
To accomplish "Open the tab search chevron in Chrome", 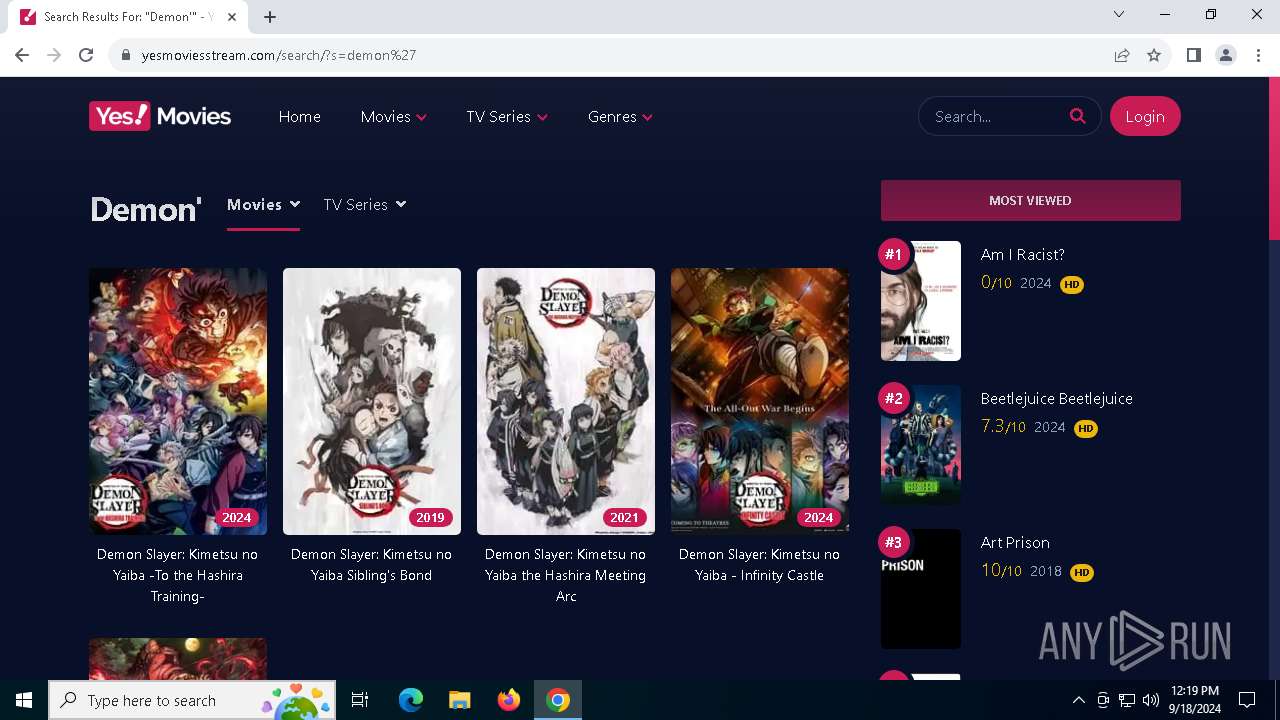I will click(x=1119, y=14).
